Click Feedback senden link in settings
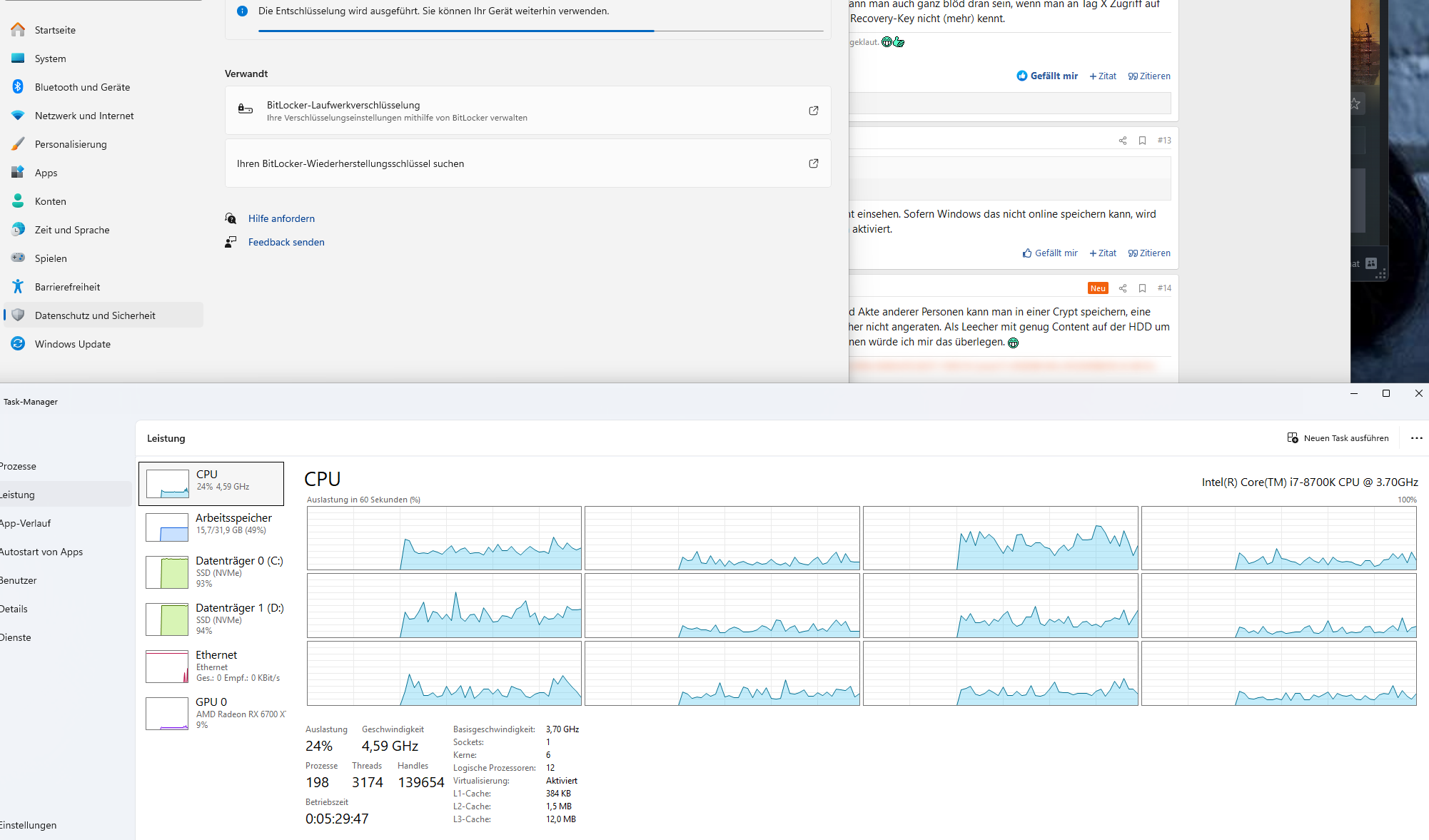 click(x=287, y=241)
